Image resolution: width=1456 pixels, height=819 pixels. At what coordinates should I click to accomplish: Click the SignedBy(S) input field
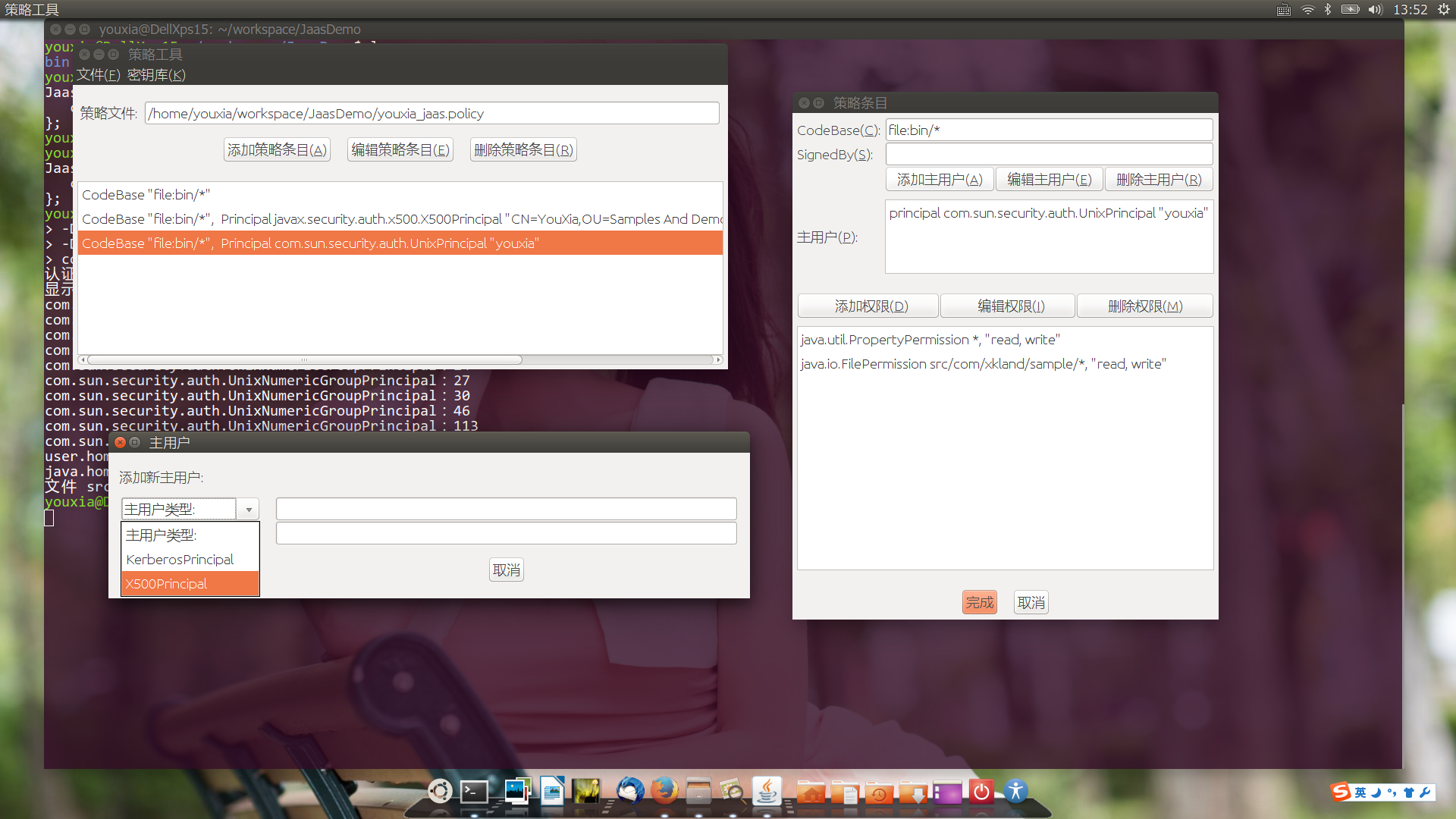click(1048, 155)
